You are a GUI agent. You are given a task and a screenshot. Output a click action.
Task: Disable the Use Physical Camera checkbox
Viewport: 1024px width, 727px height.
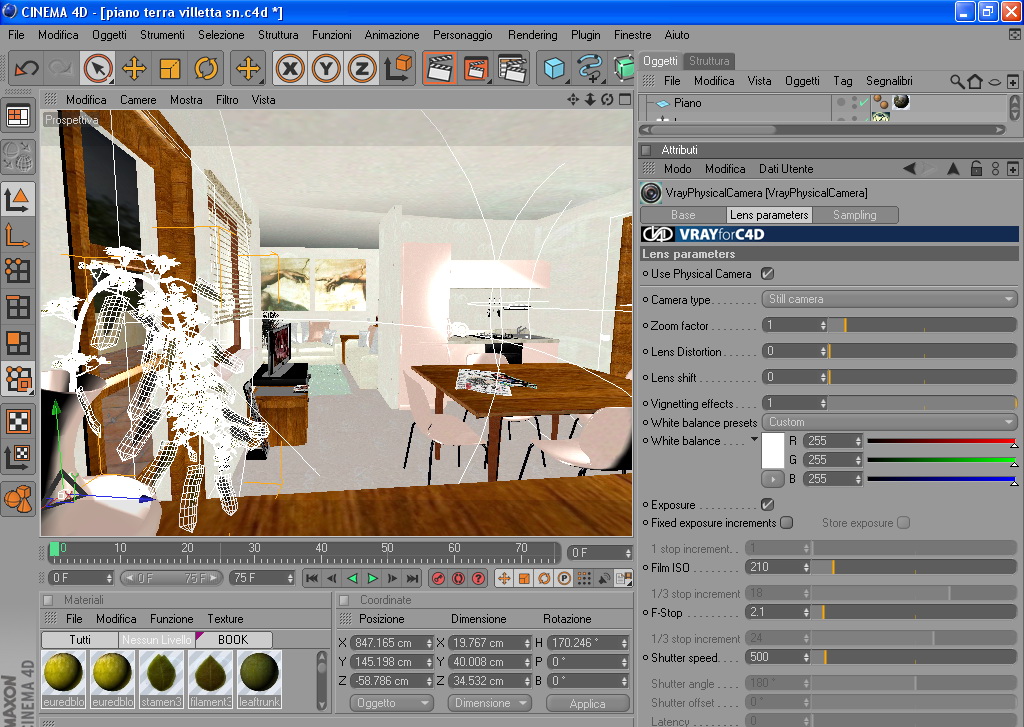(x=767, y=274)
